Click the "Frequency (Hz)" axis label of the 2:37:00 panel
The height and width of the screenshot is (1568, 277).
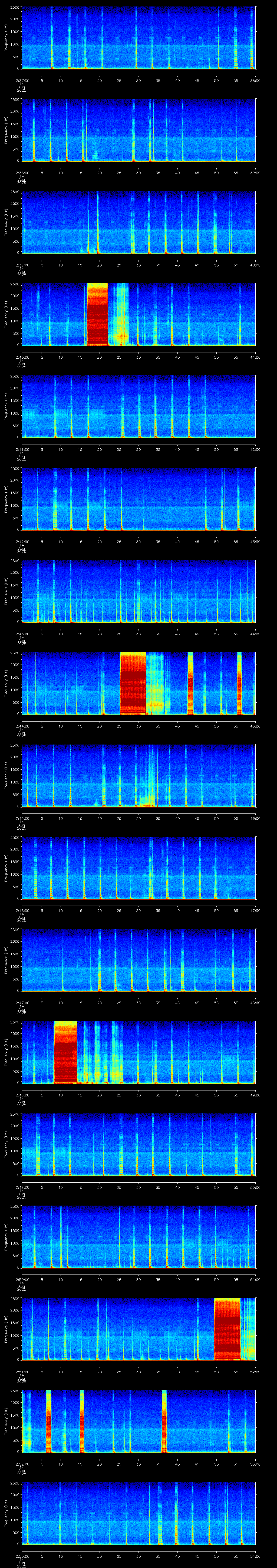click(x=6, y=38)
